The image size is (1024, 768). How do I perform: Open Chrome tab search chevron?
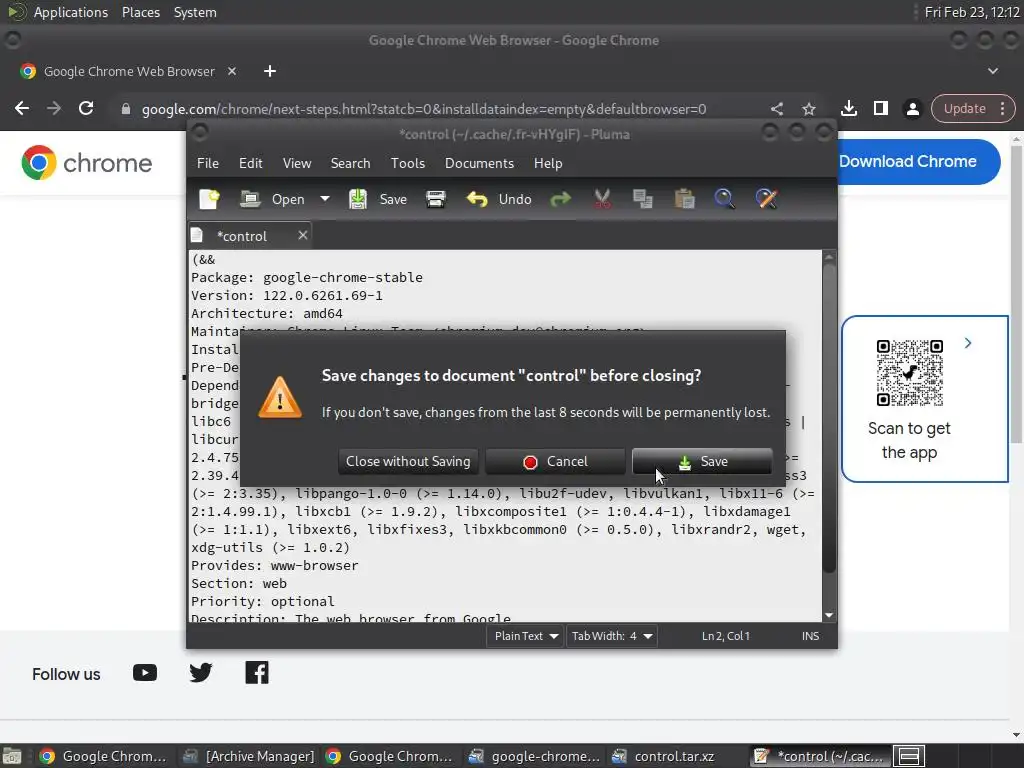pos(993,71)
